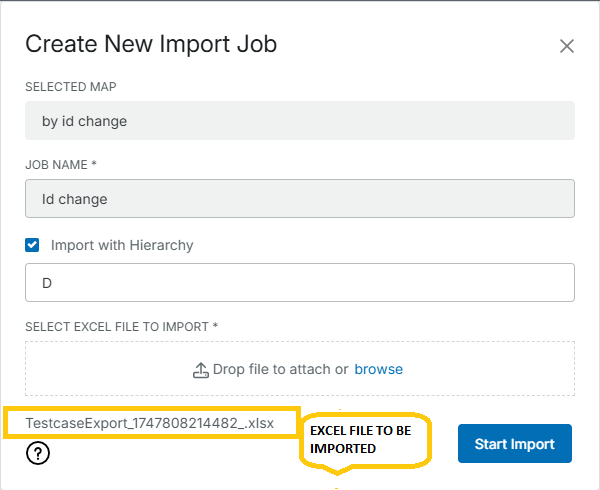The image size is (600, 490).
Task: Uncheck the Import with Hierarchy checkbox
Action: [x=32, y=244]
